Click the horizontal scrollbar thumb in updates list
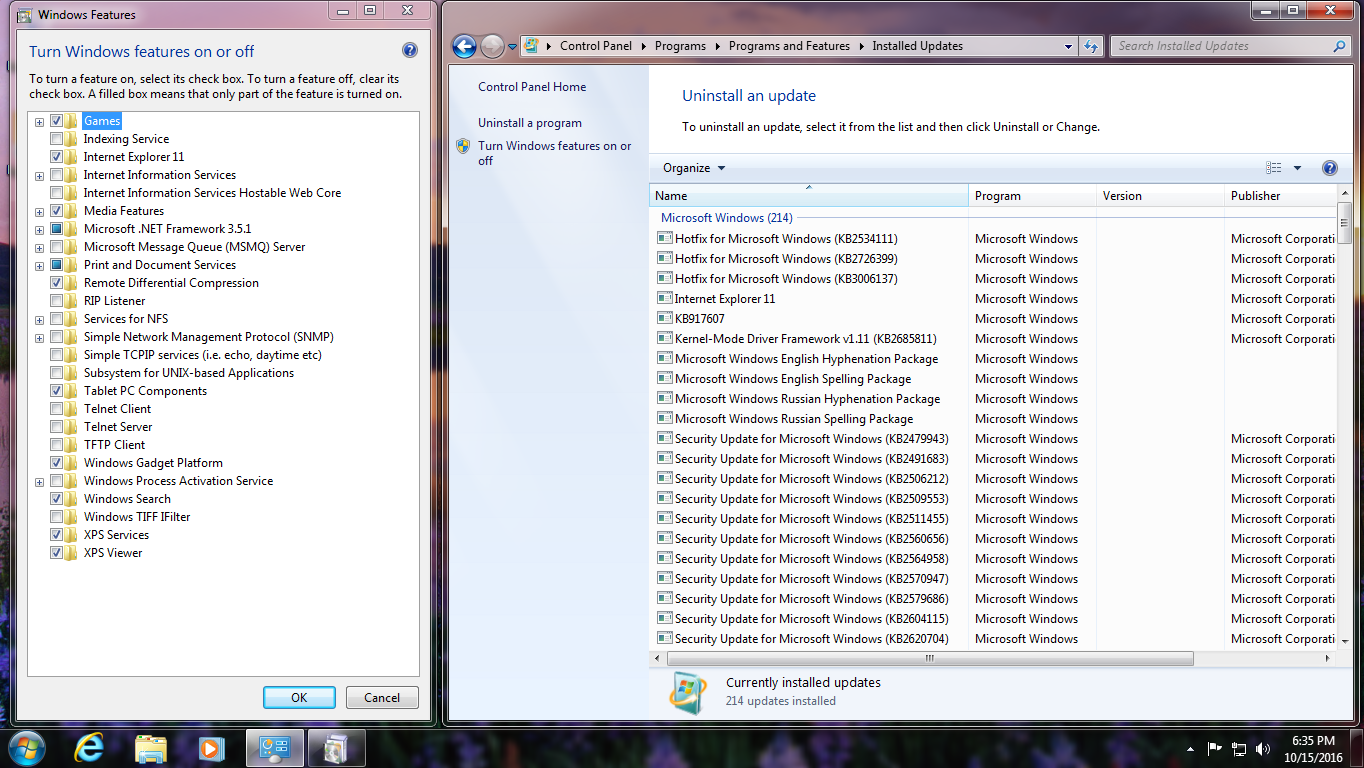Viewport: 1364px width, 768px height. (928, 658)
